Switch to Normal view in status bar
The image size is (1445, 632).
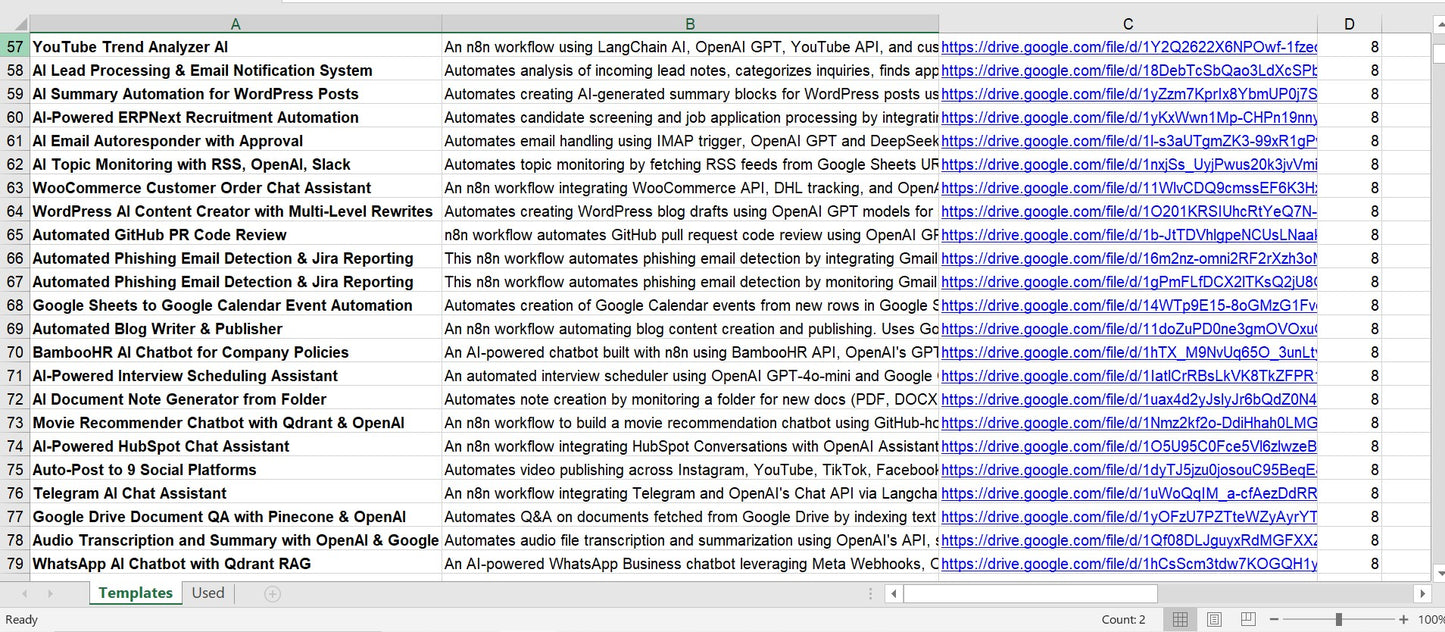(1180, 620)
